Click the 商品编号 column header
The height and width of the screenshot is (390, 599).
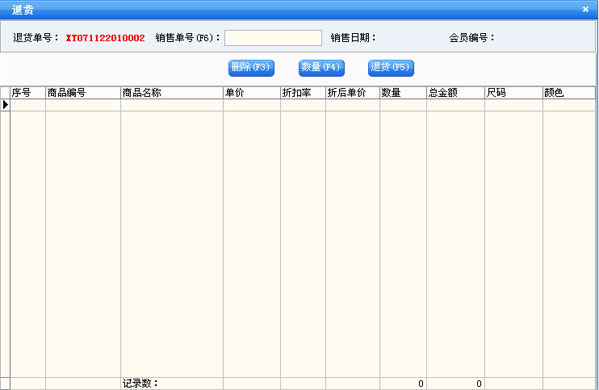click(83, 93)
